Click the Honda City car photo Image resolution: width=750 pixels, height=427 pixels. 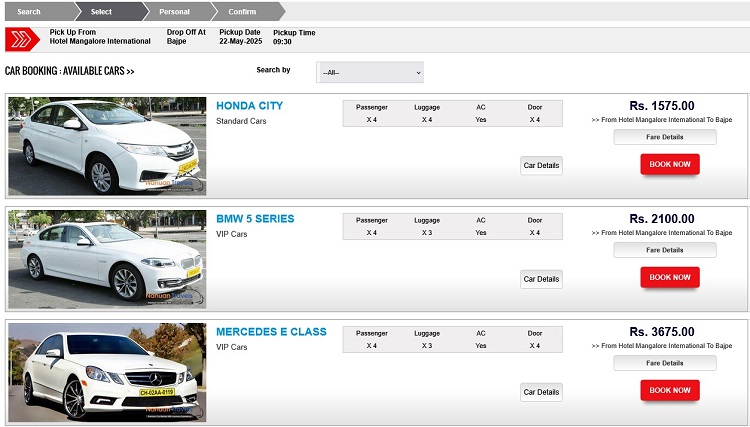(107, 146)
